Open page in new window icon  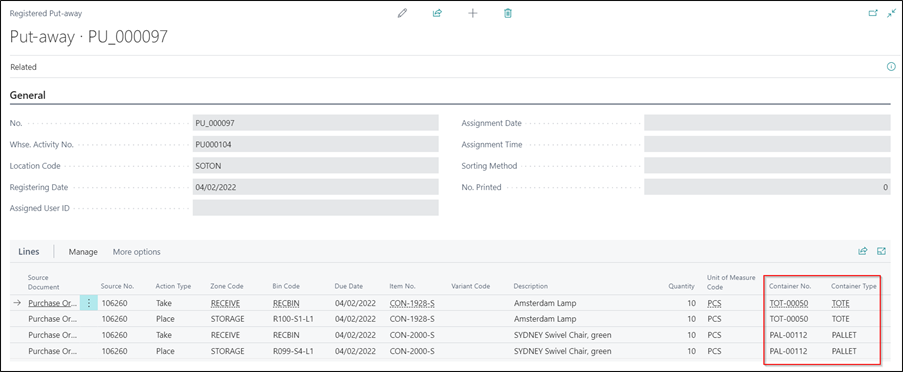tap(873, 13)
